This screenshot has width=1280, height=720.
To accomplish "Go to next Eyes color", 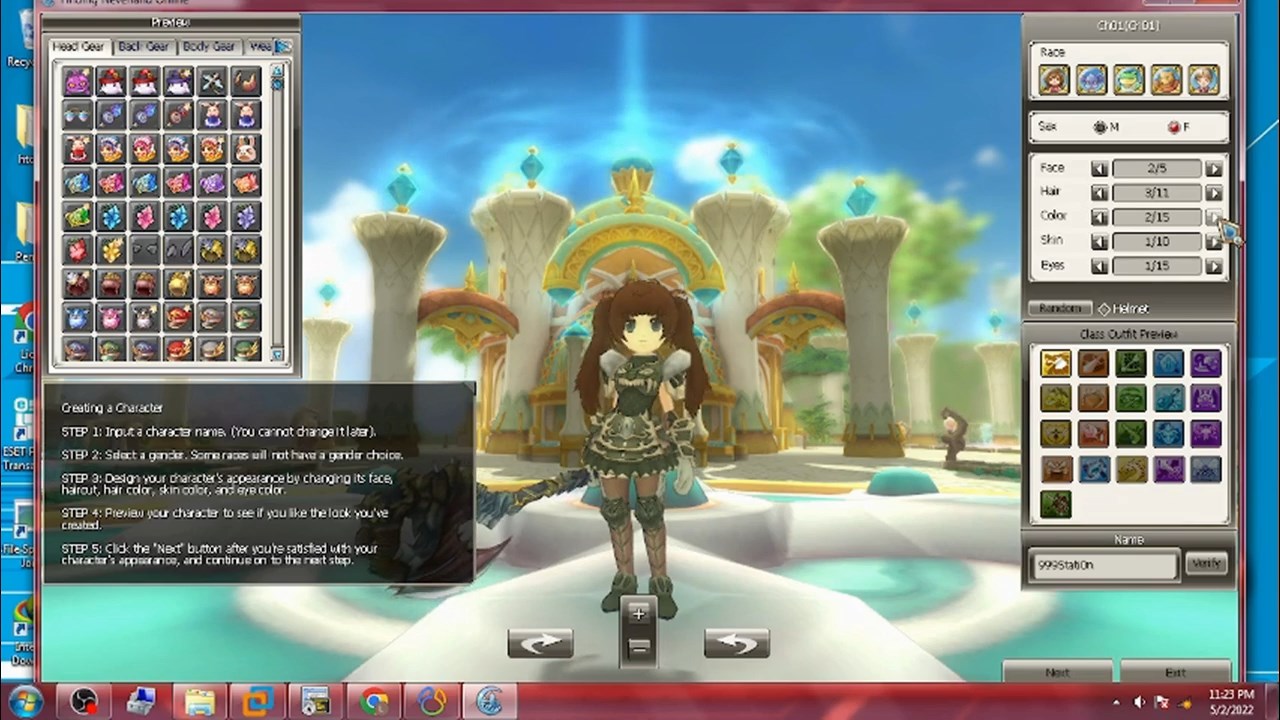I will (1214, 266).
